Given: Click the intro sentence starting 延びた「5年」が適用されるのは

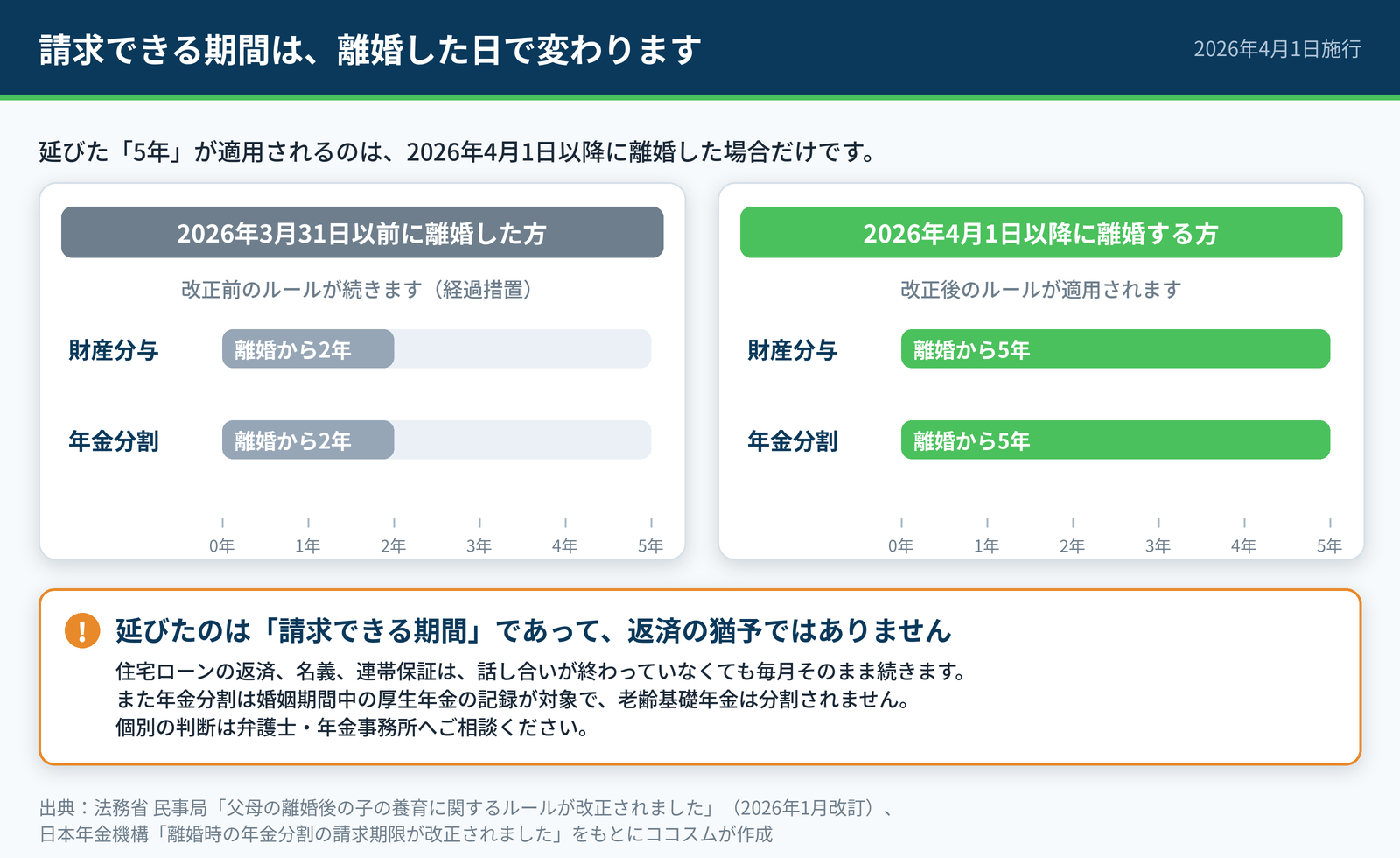Looking at the screenshot, I should 458,151.
